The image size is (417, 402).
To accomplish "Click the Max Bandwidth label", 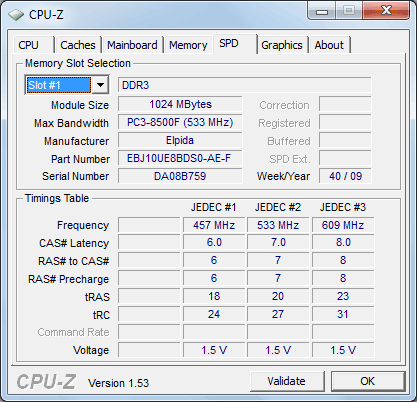I will (x=71, y=123).
